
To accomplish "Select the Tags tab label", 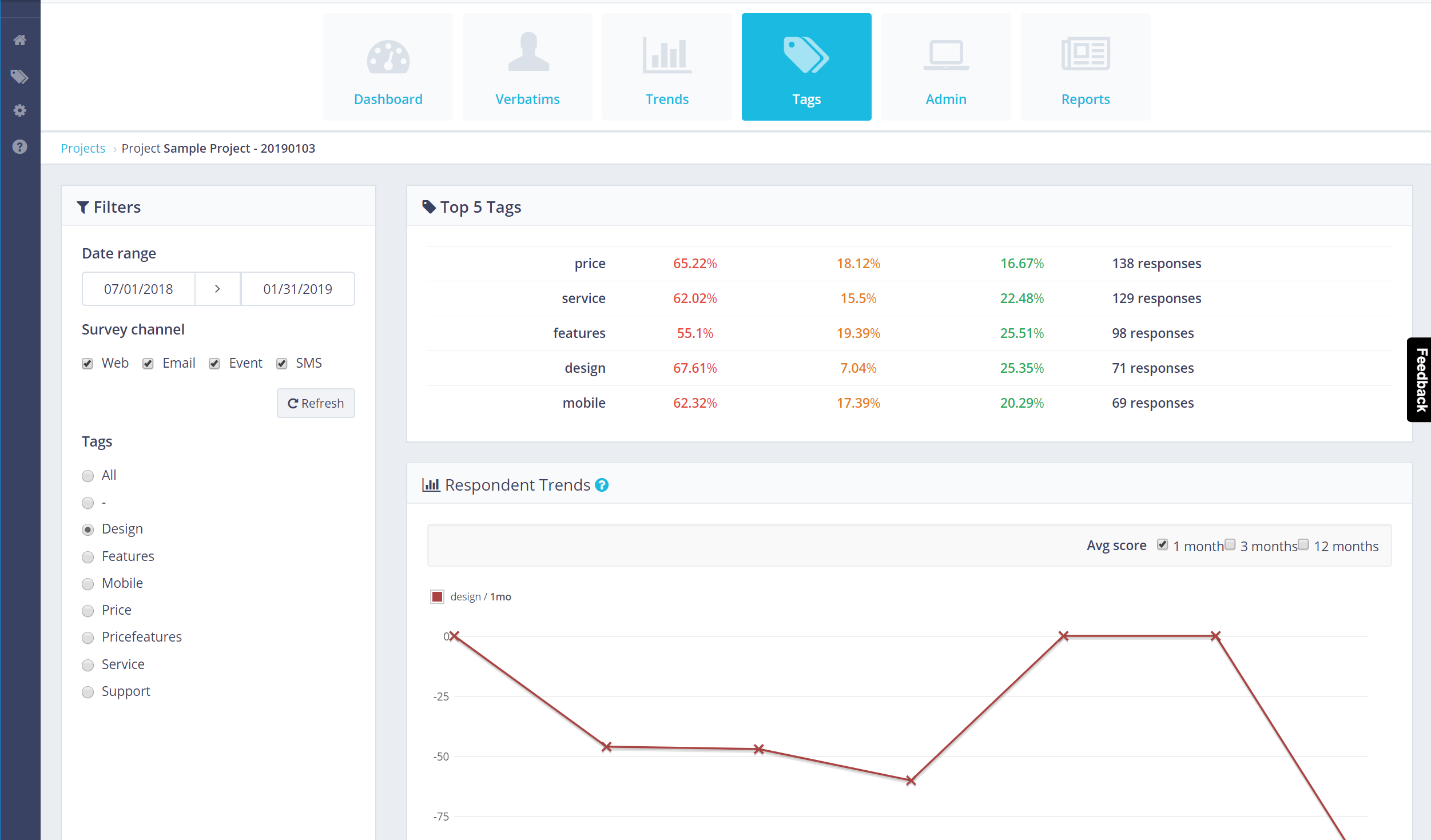I will [x=806, y=99].
